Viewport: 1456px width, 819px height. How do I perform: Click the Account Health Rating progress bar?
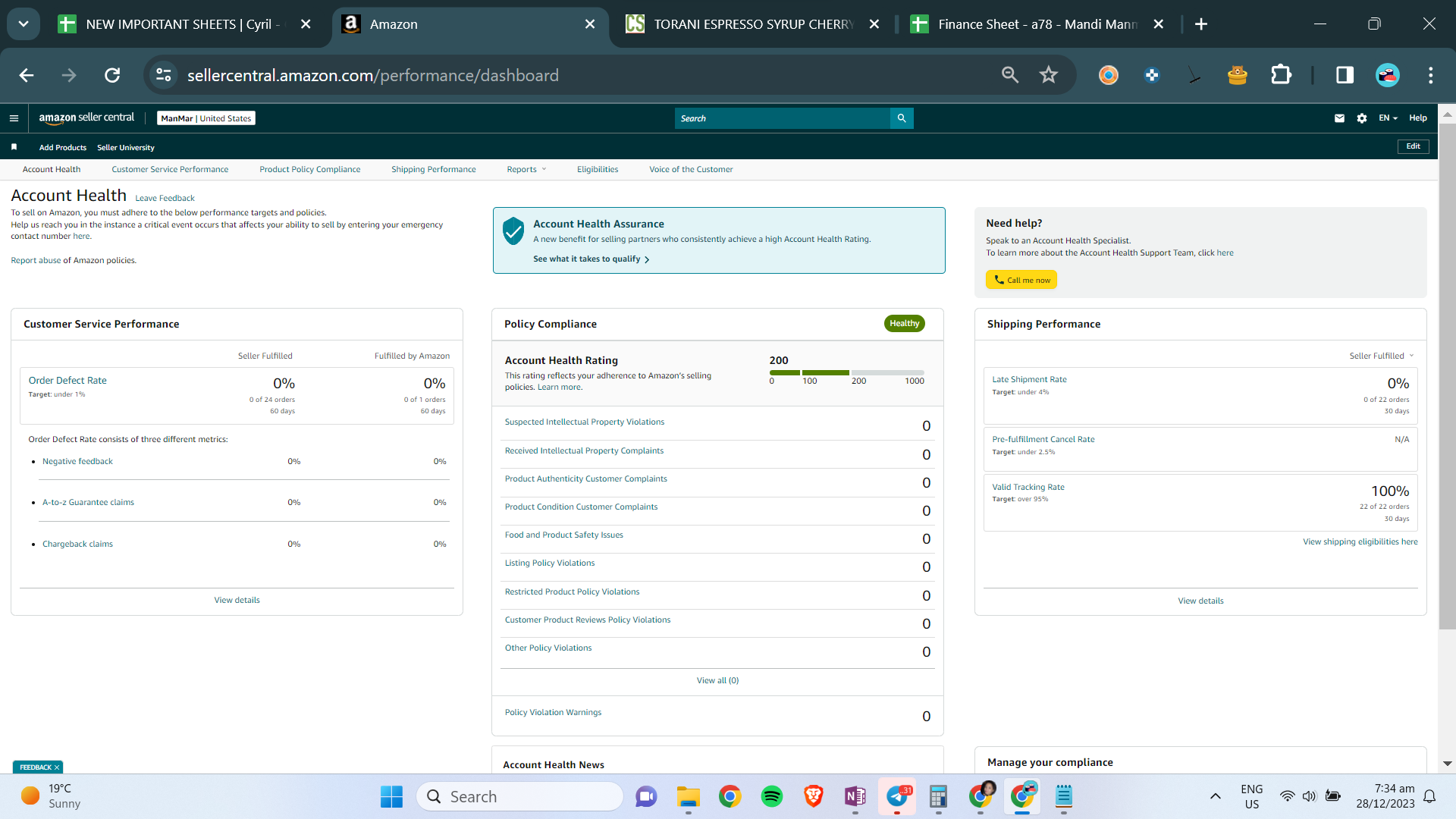click(x=847, y=372)
